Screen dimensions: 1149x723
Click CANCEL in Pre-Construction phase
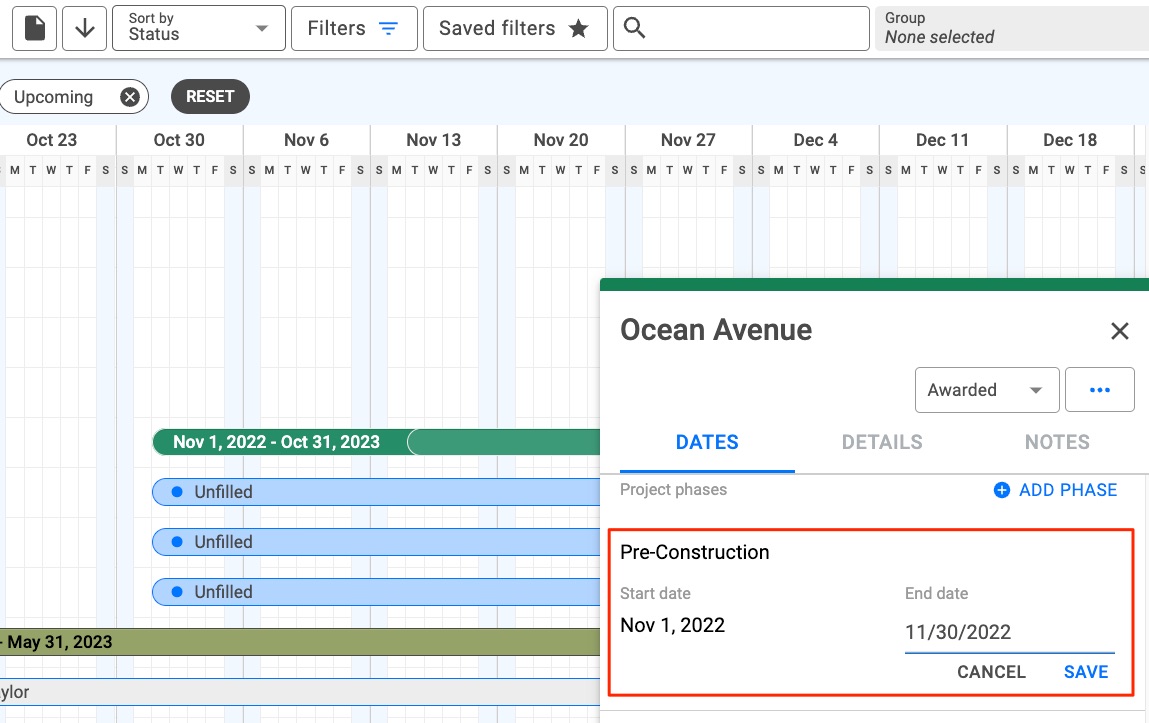991,672
